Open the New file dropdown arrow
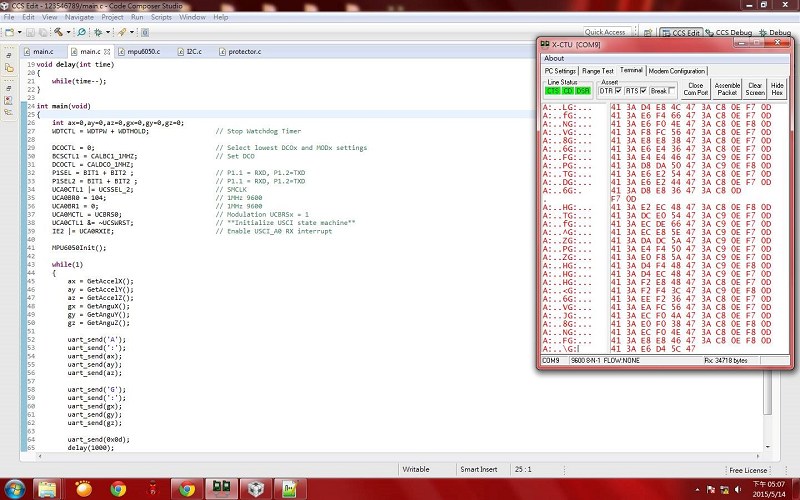800x500 pixels. pyautogui.click(x=19, y=32)
